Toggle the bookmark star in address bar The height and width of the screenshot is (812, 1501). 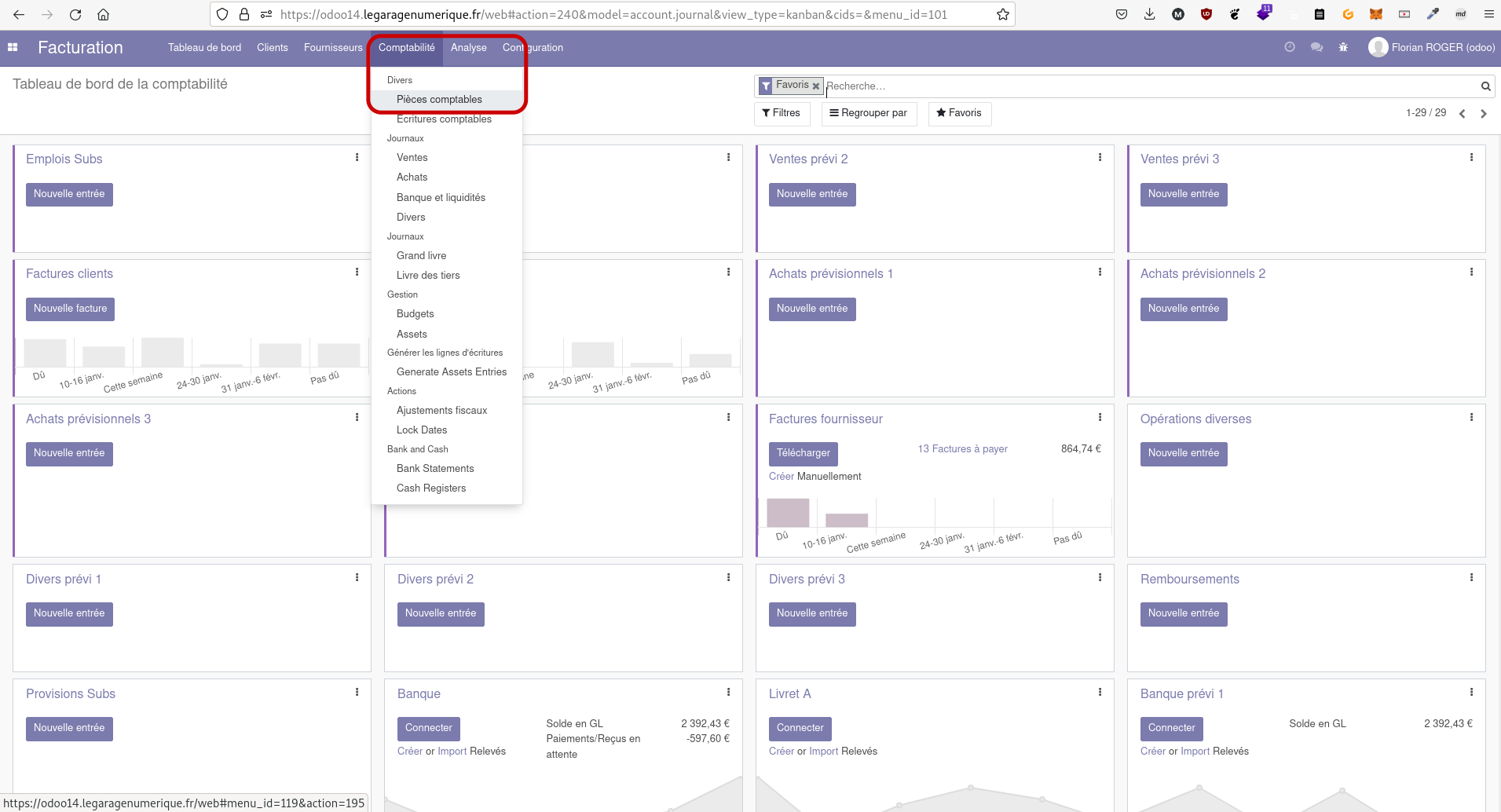(1002, 14)
